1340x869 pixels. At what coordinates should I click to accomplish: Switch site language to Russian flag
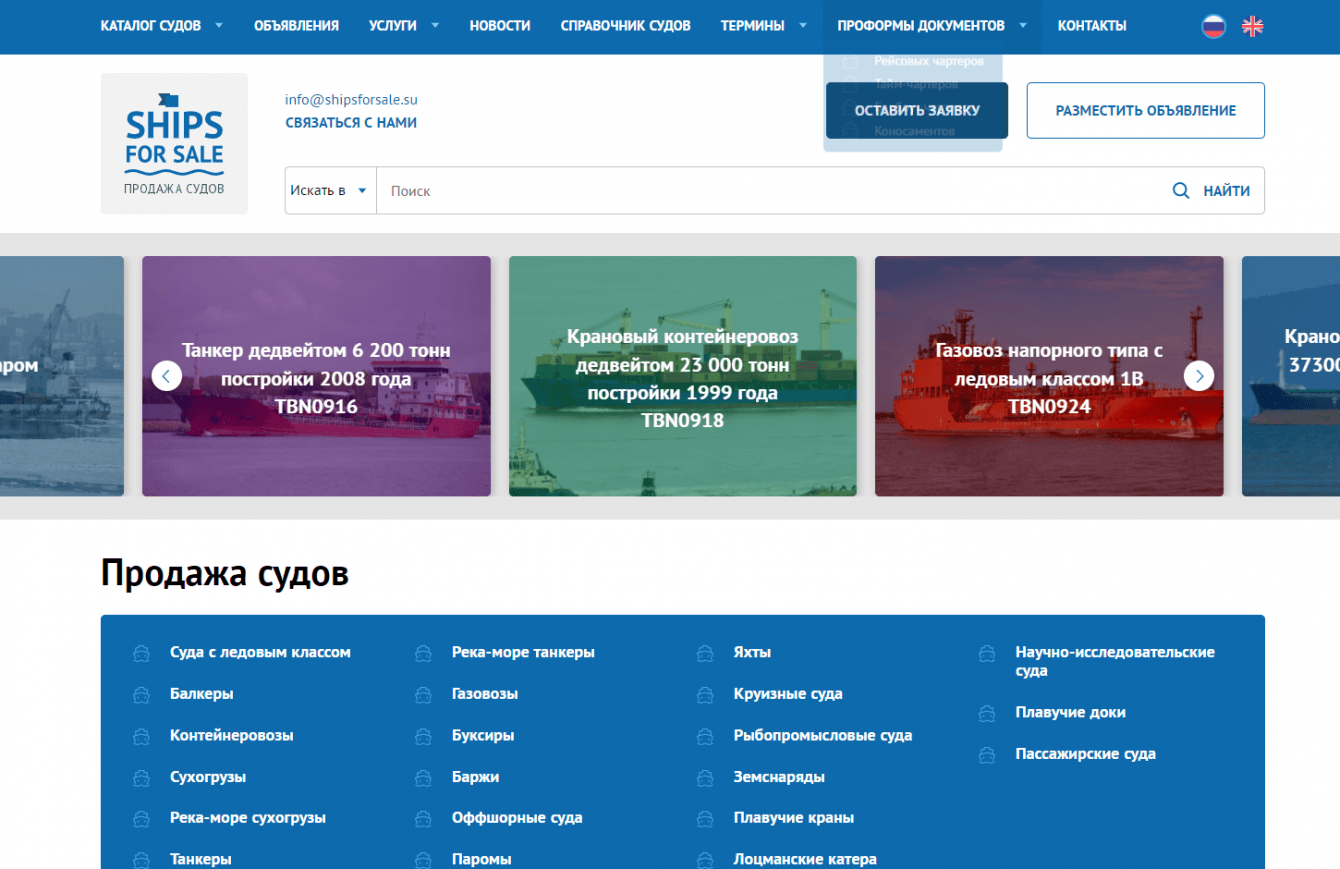pos(1213,27)
